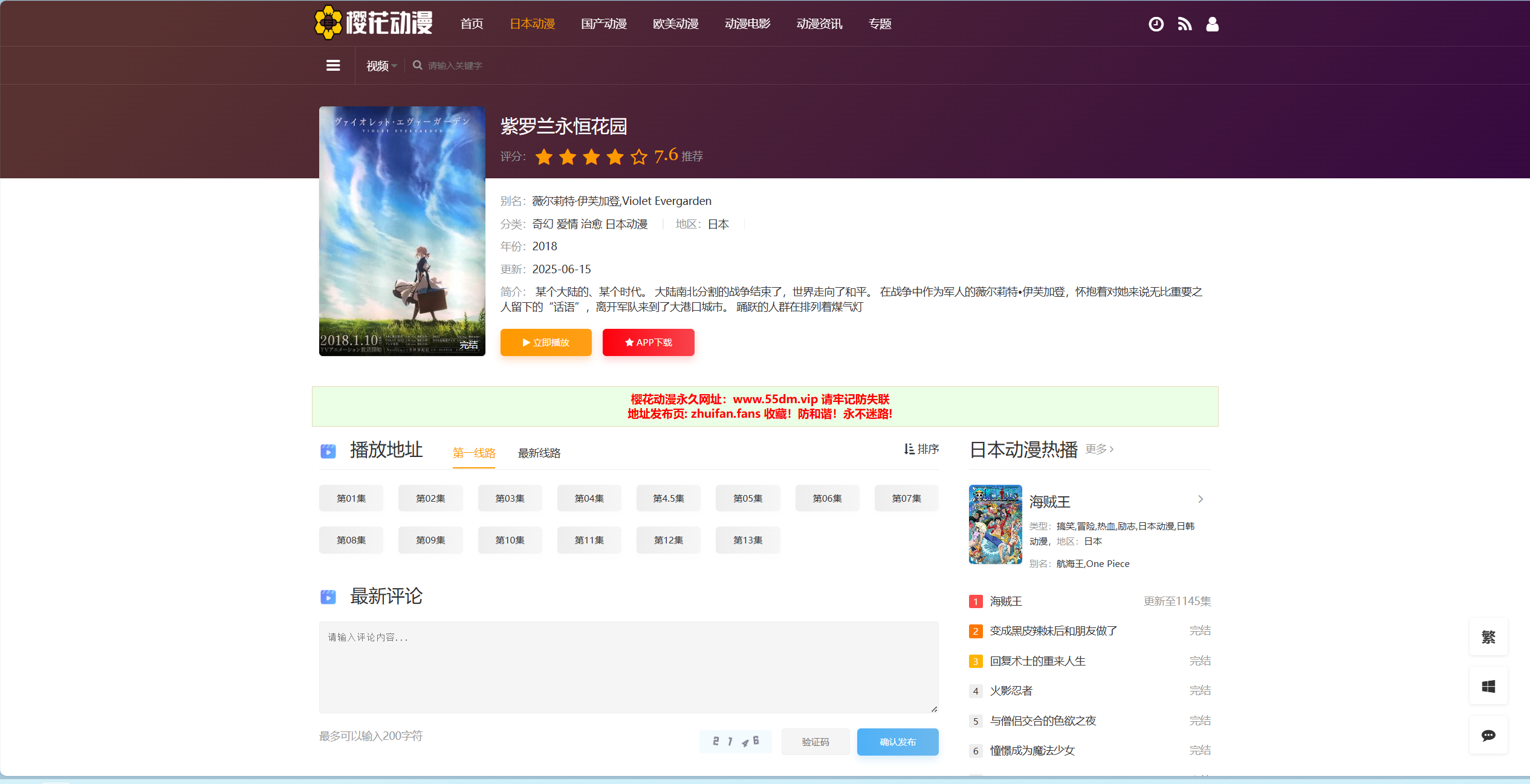Screen dimensions: 1530x784
Task: Open the user account icon
Action: 1212,24
